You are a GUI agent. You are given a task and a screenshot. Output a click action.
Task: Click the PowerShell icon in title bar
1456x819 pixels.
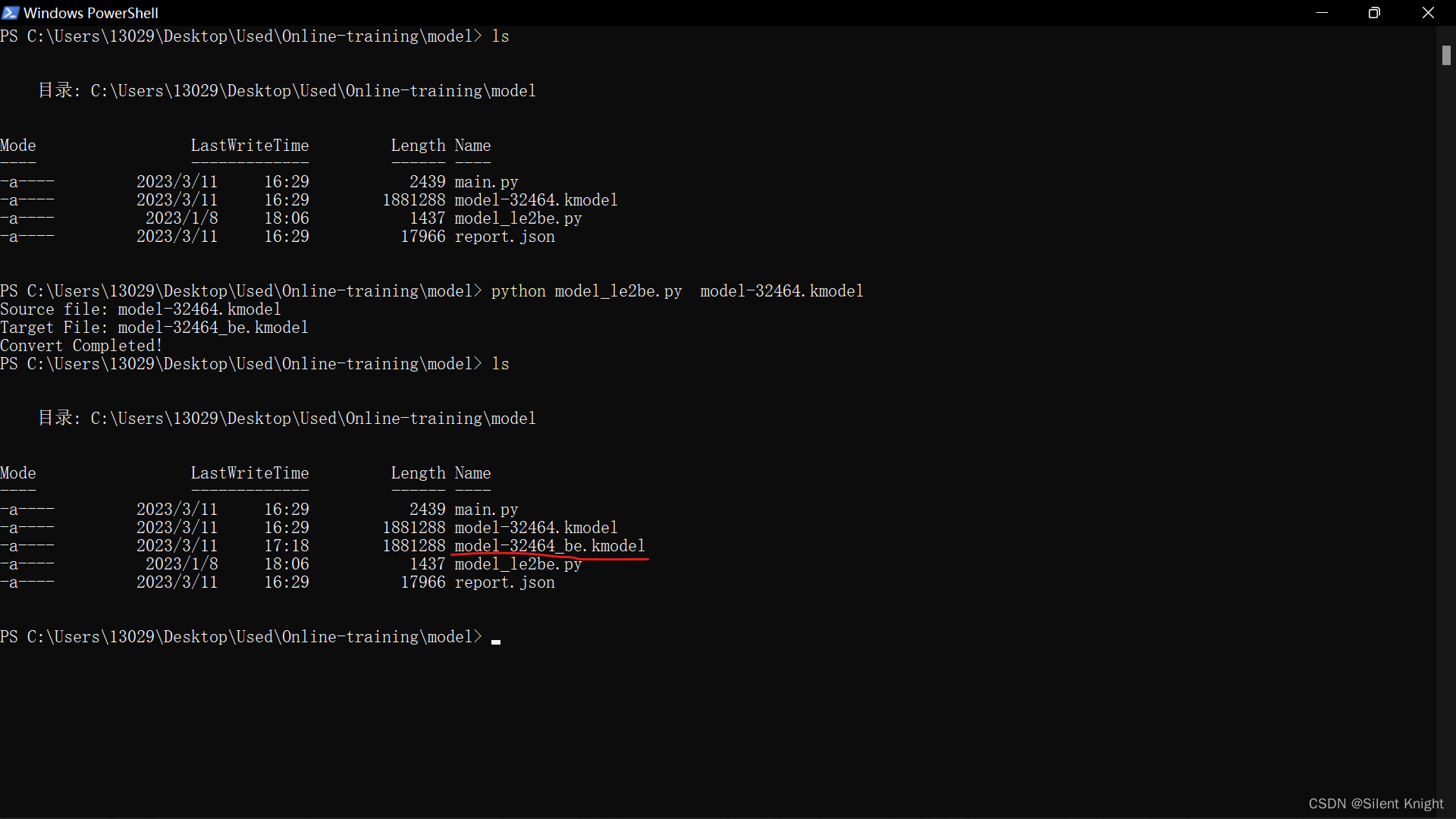pos(10,12)
